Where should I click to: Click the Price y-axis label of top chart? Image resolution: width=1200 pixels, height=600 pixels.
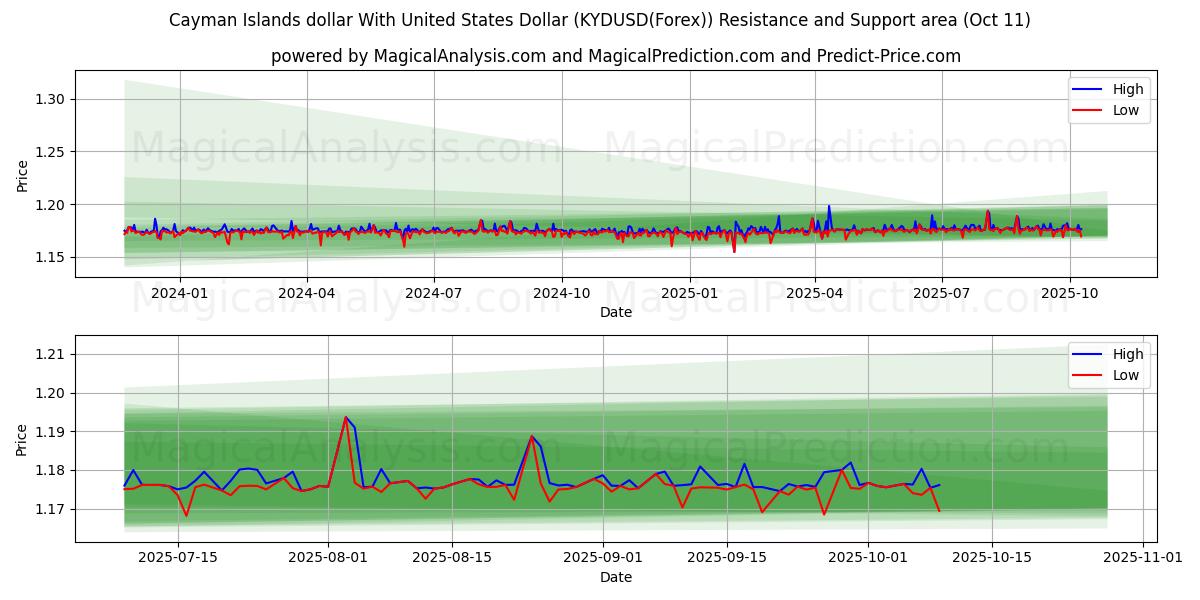(x=22, y=175)
